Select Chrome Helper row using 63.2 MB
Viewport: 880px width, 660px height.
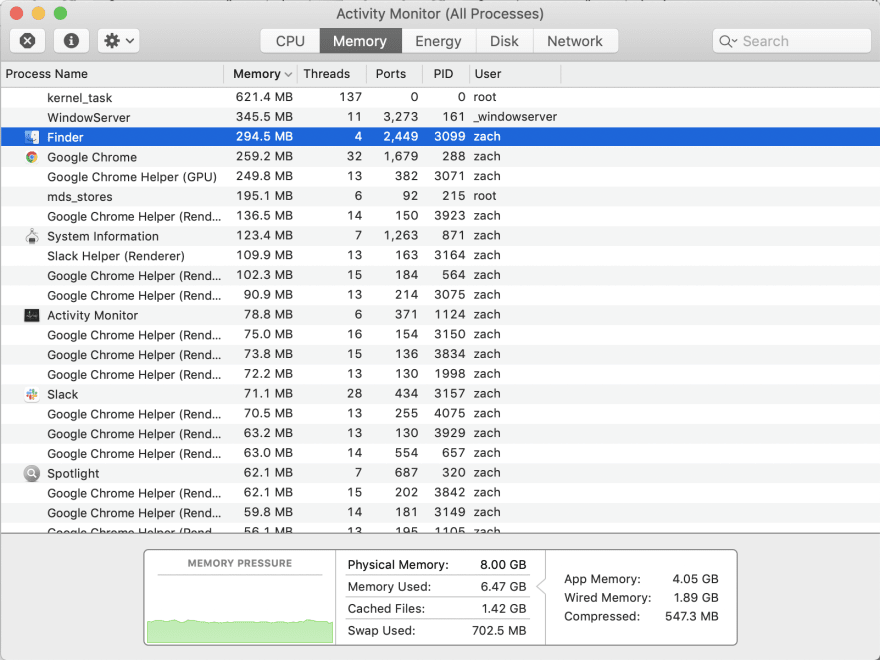(x=440, y=433)
